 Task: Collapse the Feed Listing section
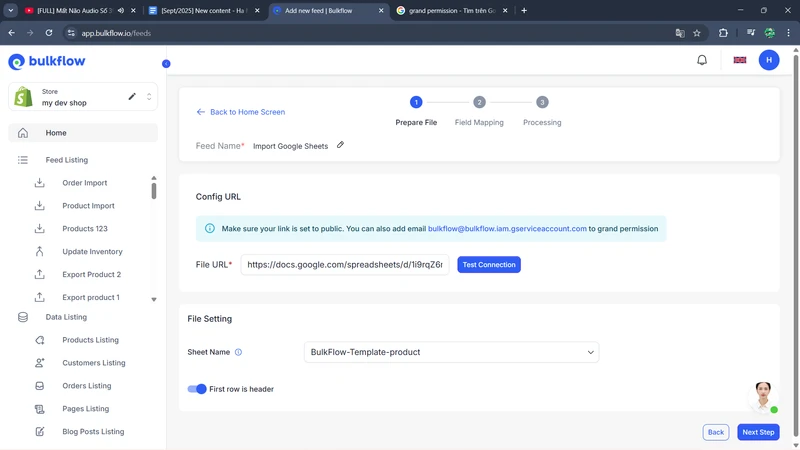[x=66, y=160]
